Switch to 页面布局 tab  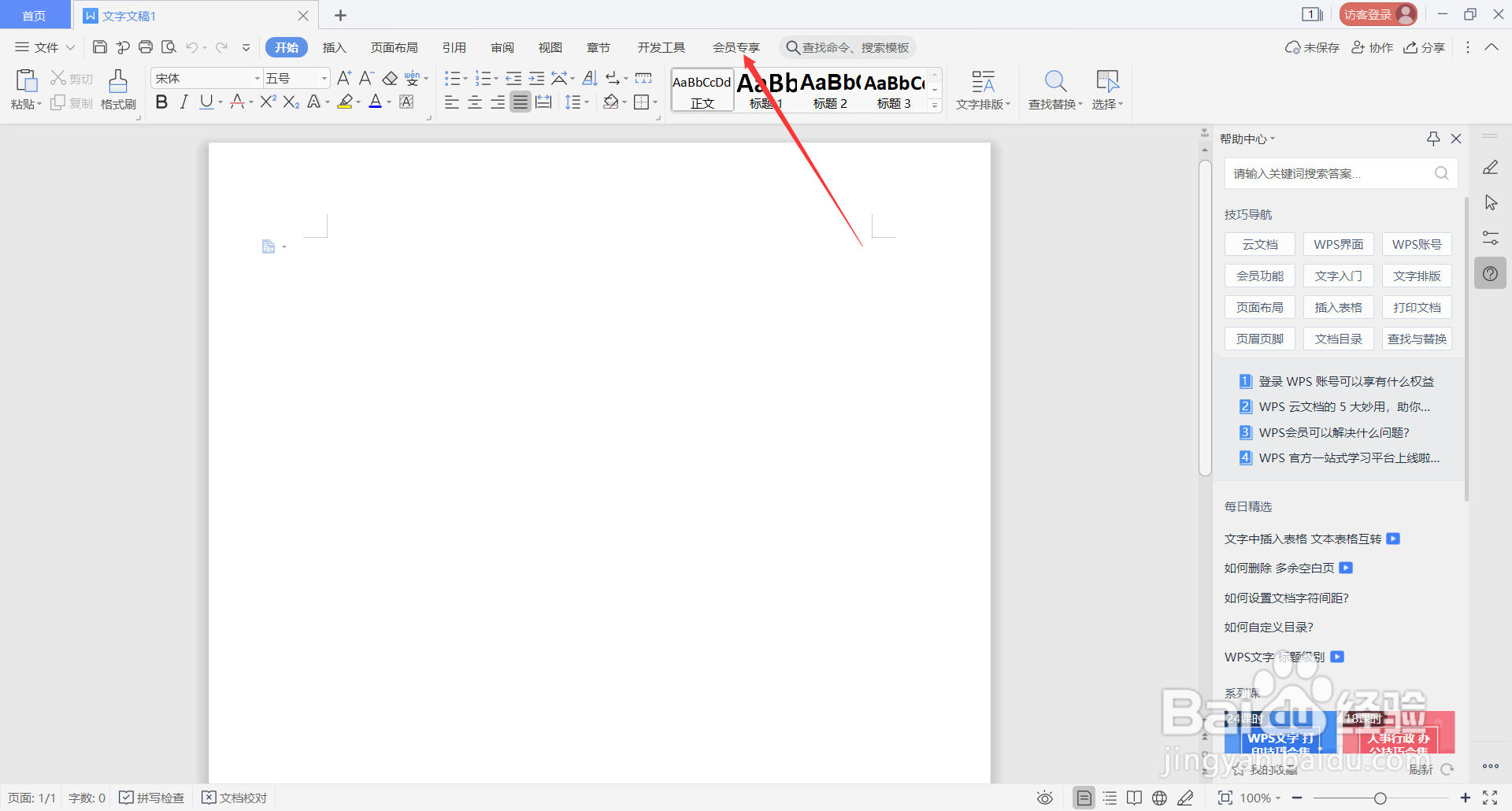coord(394,47)
